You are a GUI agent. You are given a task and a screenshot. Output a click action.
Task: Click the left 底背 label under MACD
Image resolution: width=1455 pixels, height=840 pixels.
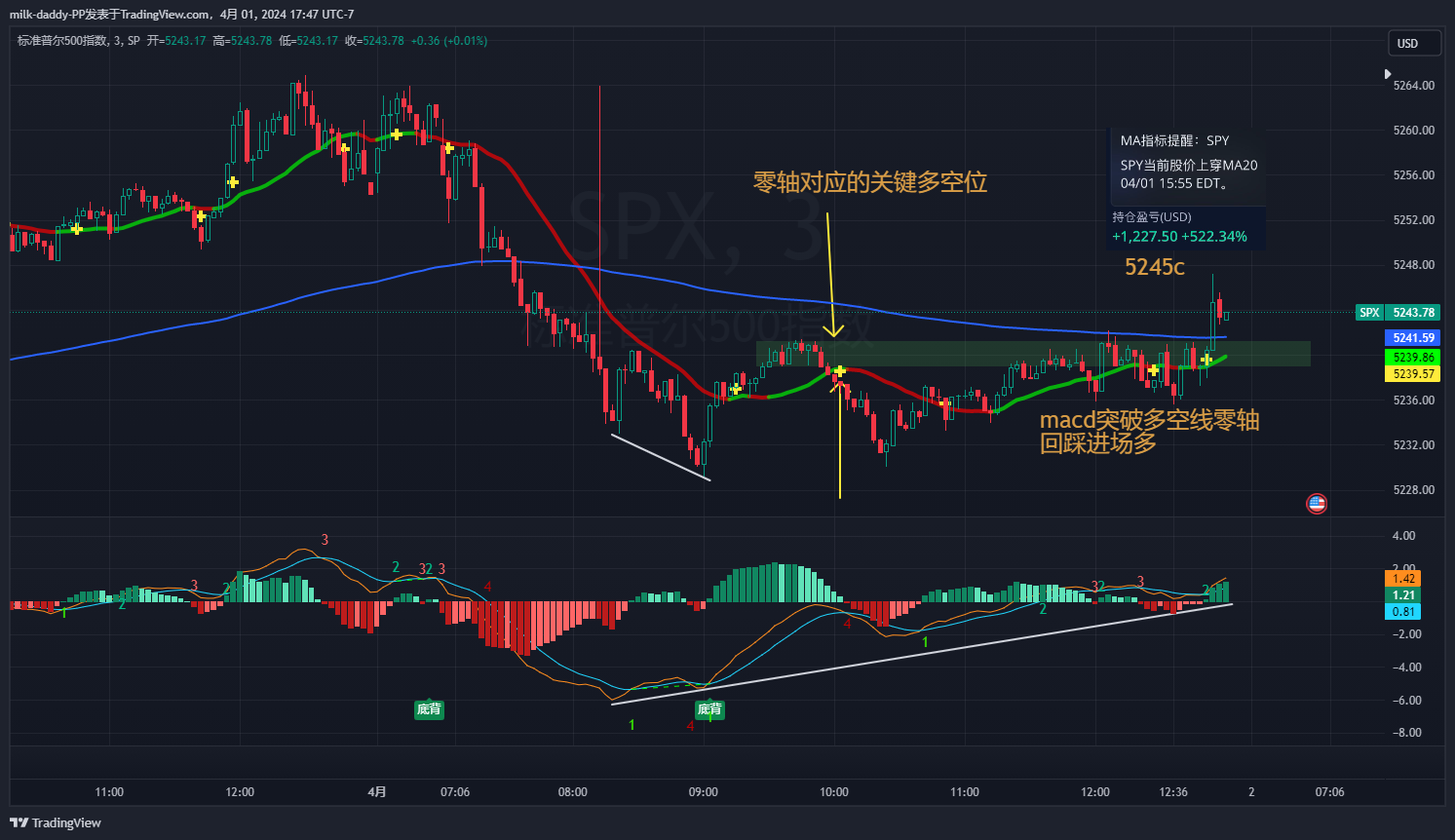[x=429, y=709]
